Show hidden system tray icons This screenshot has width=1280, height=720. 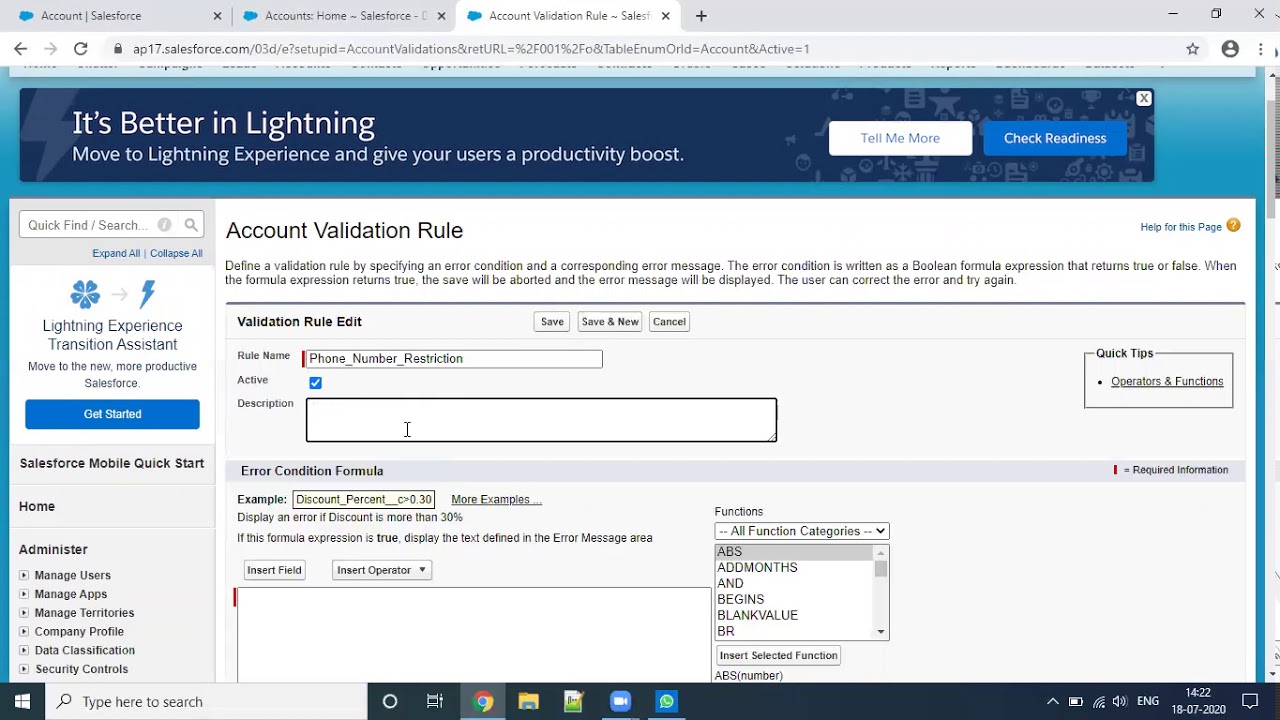point(1052,701)
